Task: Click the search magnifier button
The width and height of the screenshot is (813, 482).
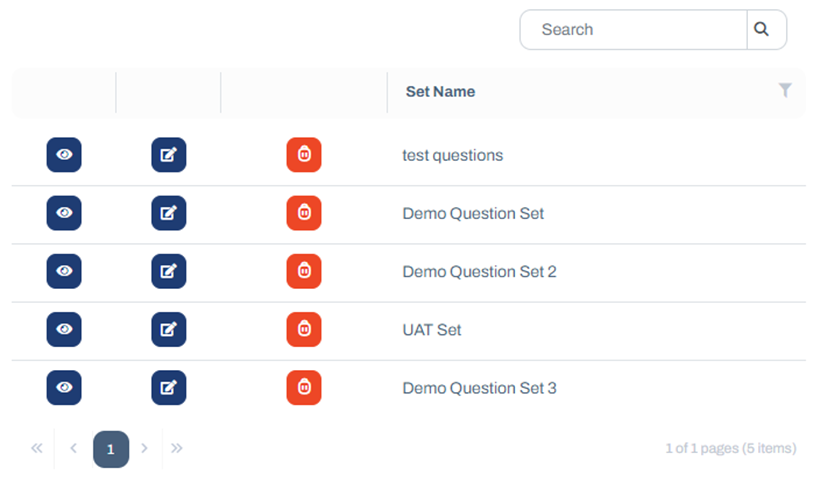Action: (766, 30)
